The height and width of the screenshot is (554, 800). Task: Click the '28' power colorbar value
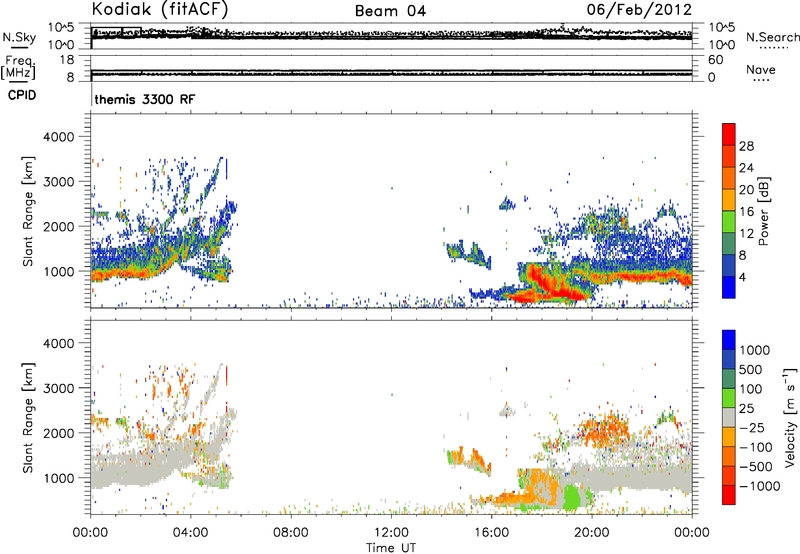click(x=746, y=146)
